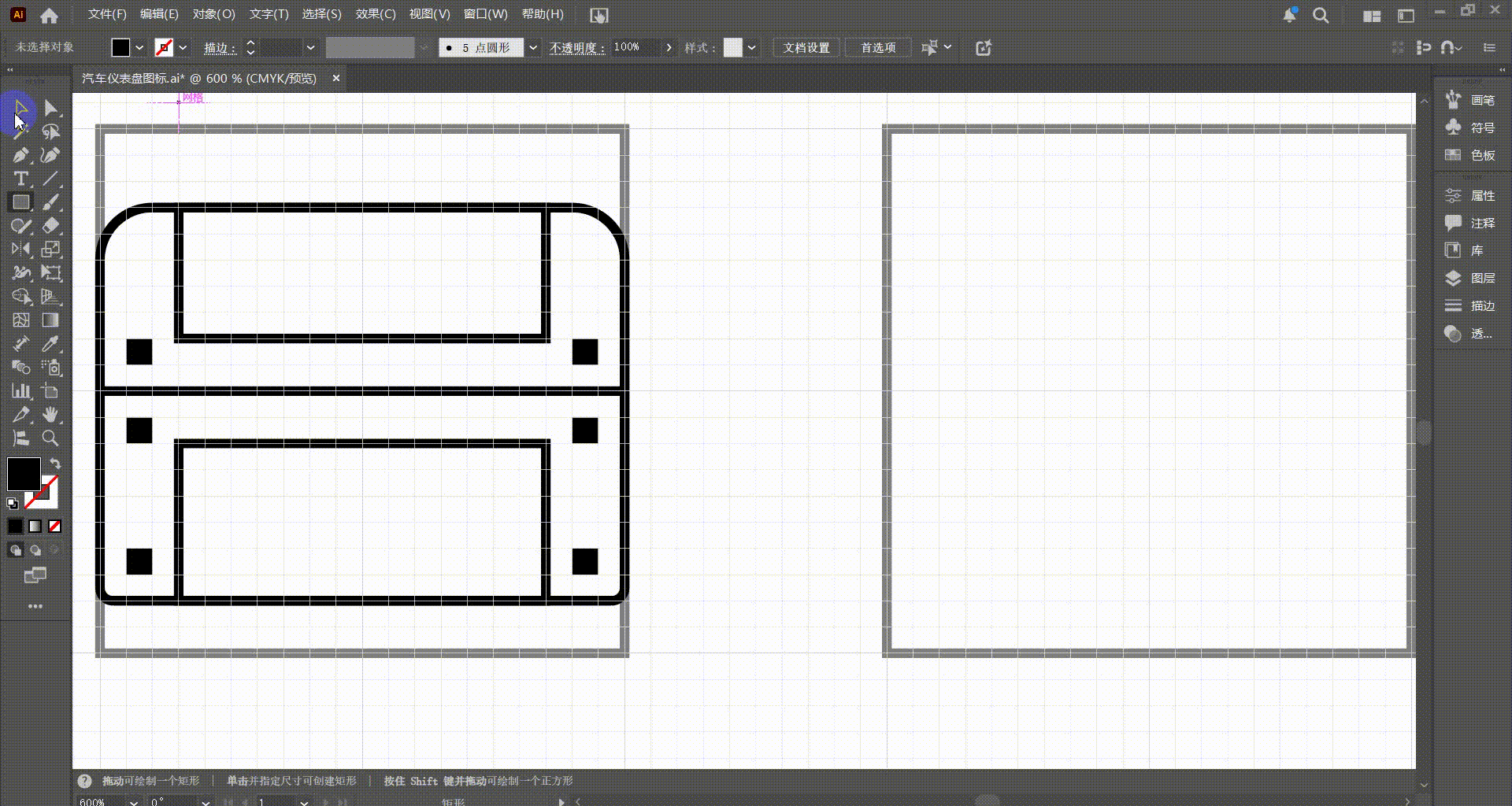Select the Artboard tool
Screen dimensions: 1512x806
[50, 391]
